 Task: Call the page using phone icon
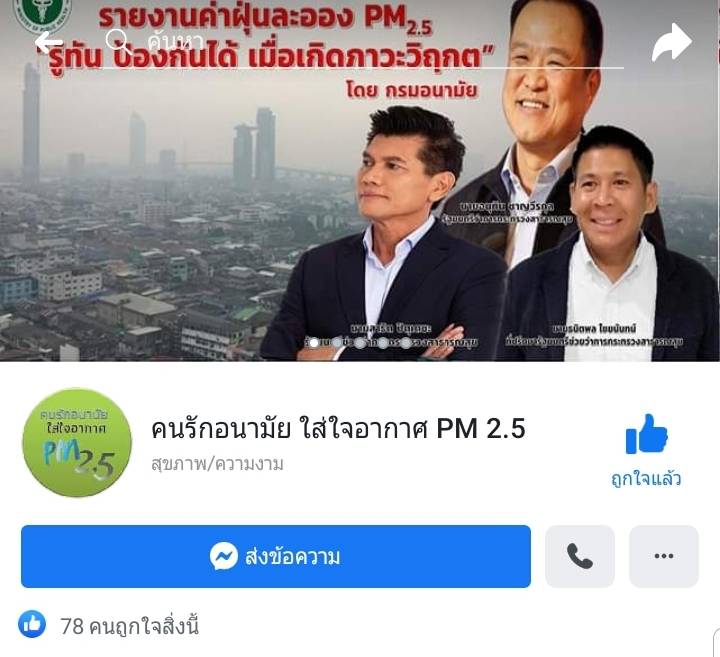[x=579, y=556]
